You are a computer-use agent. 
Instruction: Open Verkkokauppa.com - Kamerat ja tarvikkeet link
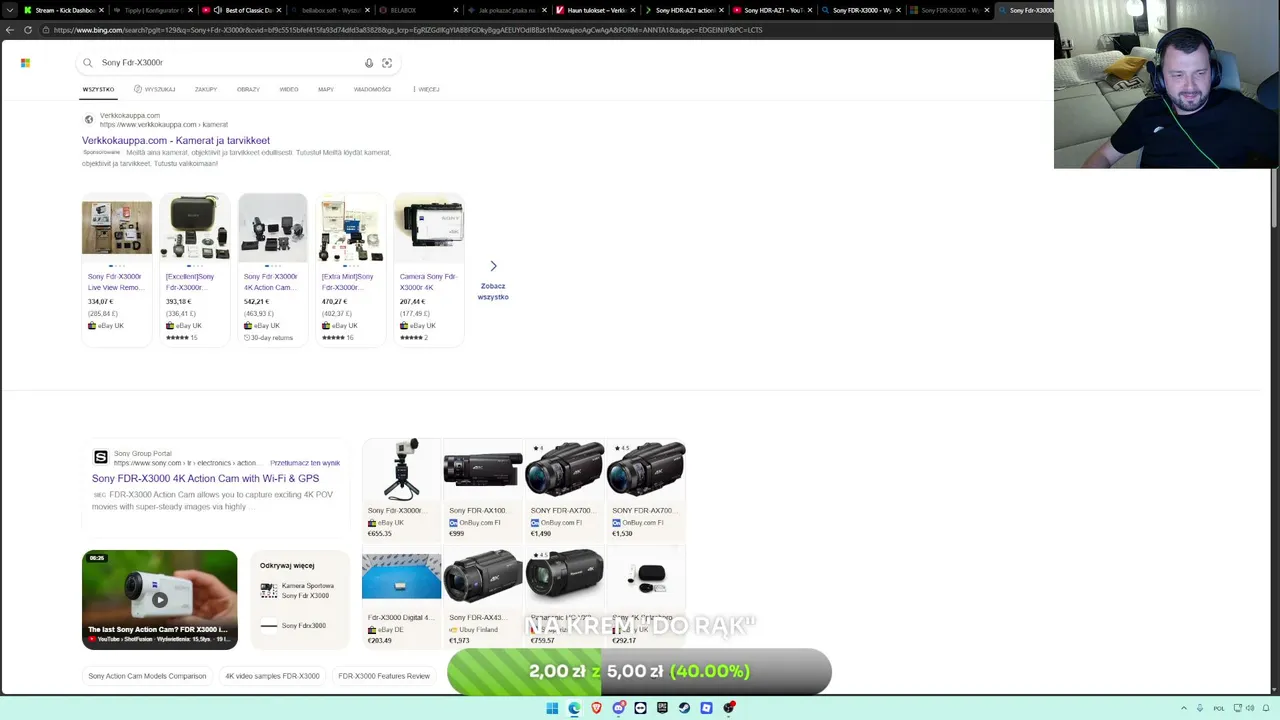coord(176,141)
